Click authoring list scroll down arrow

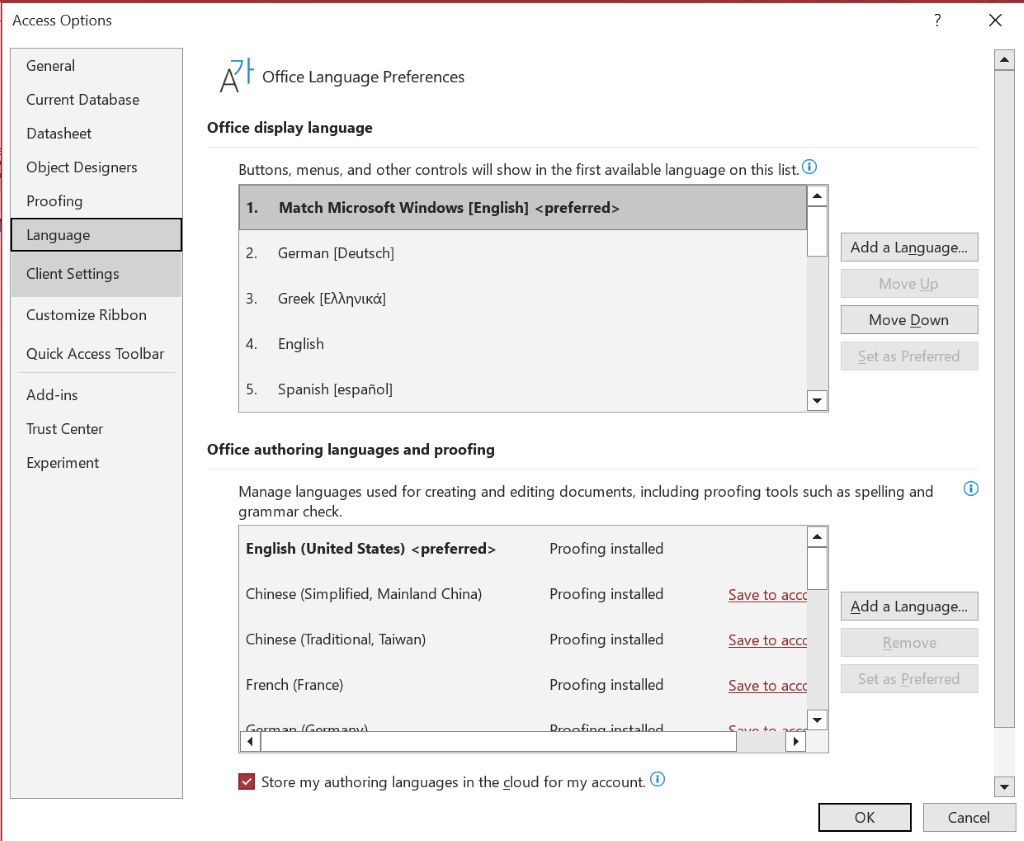(x=817, y=720)
